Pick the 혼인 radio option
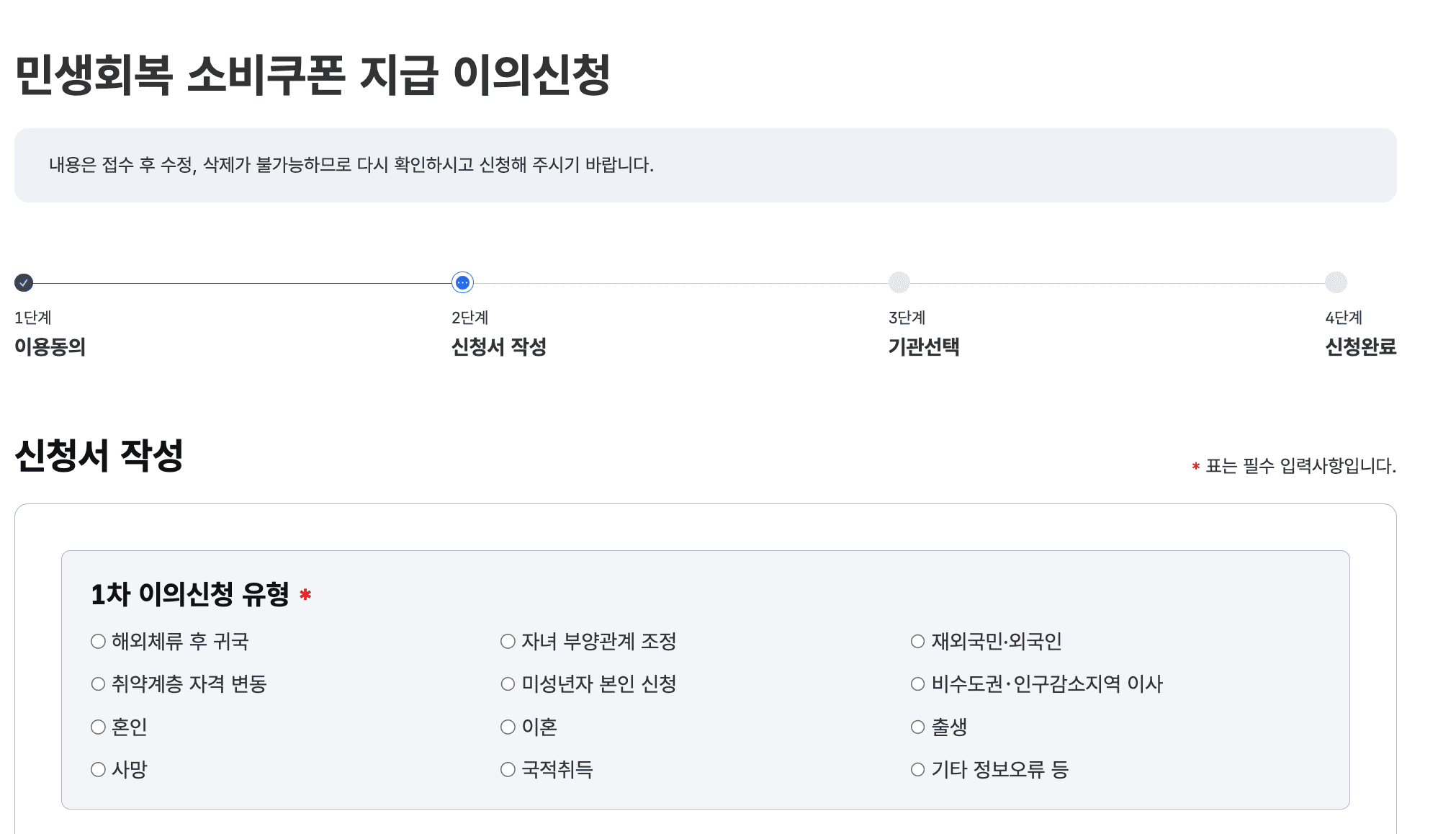 click(x=99, y=727)
